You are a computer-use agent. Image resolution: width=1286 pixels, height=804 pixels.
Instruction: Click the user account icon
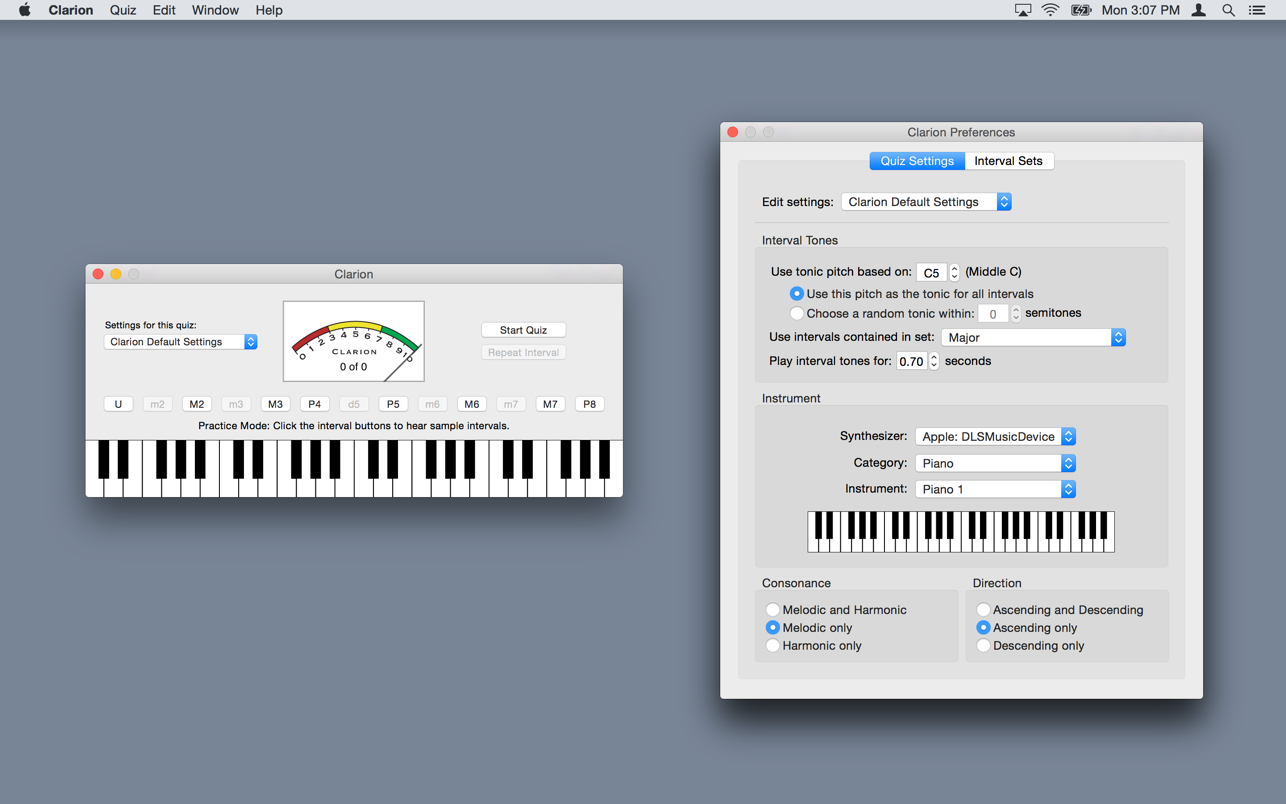tap(1199, 10)
